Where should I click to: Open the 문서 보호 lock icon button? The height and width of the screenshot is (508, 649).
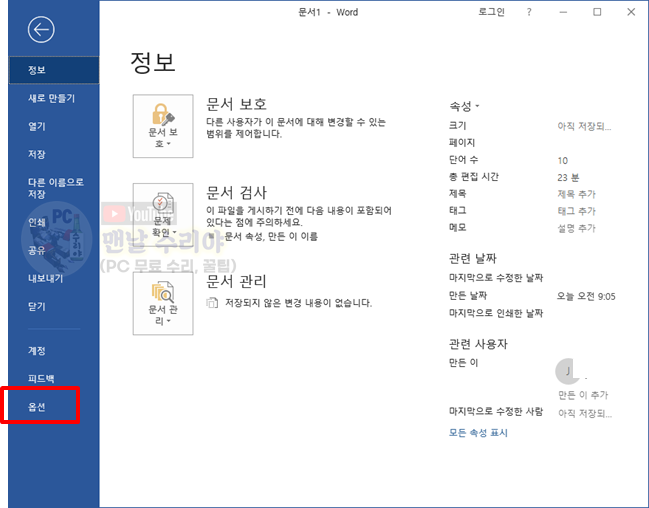(x=163, y=126)
